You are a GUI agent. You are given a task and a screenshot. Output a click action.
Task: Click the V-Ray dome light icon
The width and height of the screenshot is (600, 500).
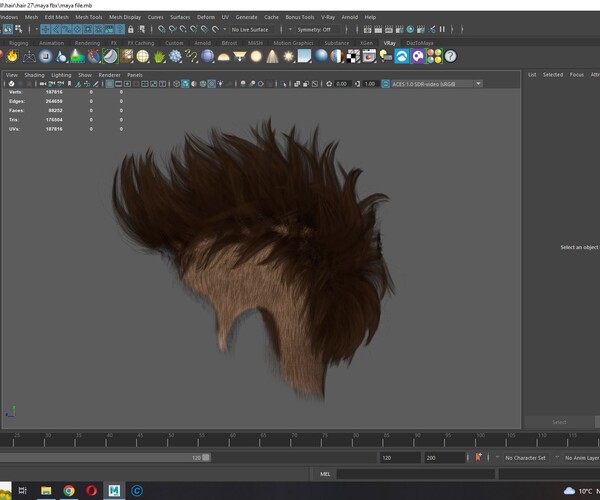coord(223,57)
